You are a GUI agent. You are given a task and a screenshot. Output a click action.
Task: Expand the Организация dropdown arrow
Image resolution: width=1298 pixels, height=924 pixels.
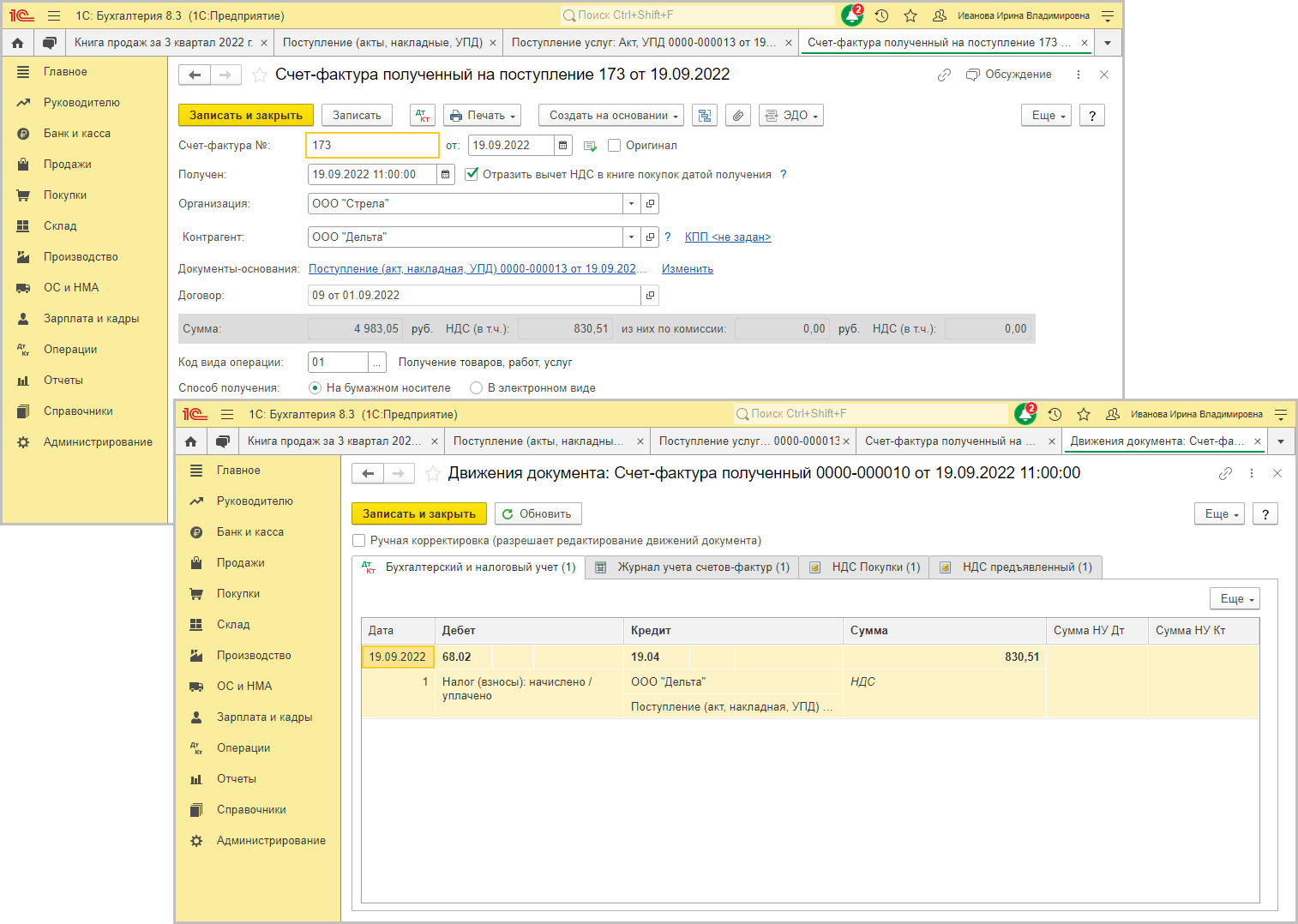632,204
